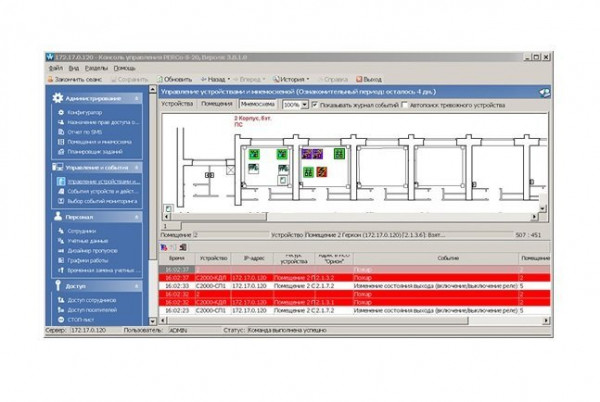Open the 100% zoom dropdown
This screenshot has width=600, height=402.
(x=303, y=104)
